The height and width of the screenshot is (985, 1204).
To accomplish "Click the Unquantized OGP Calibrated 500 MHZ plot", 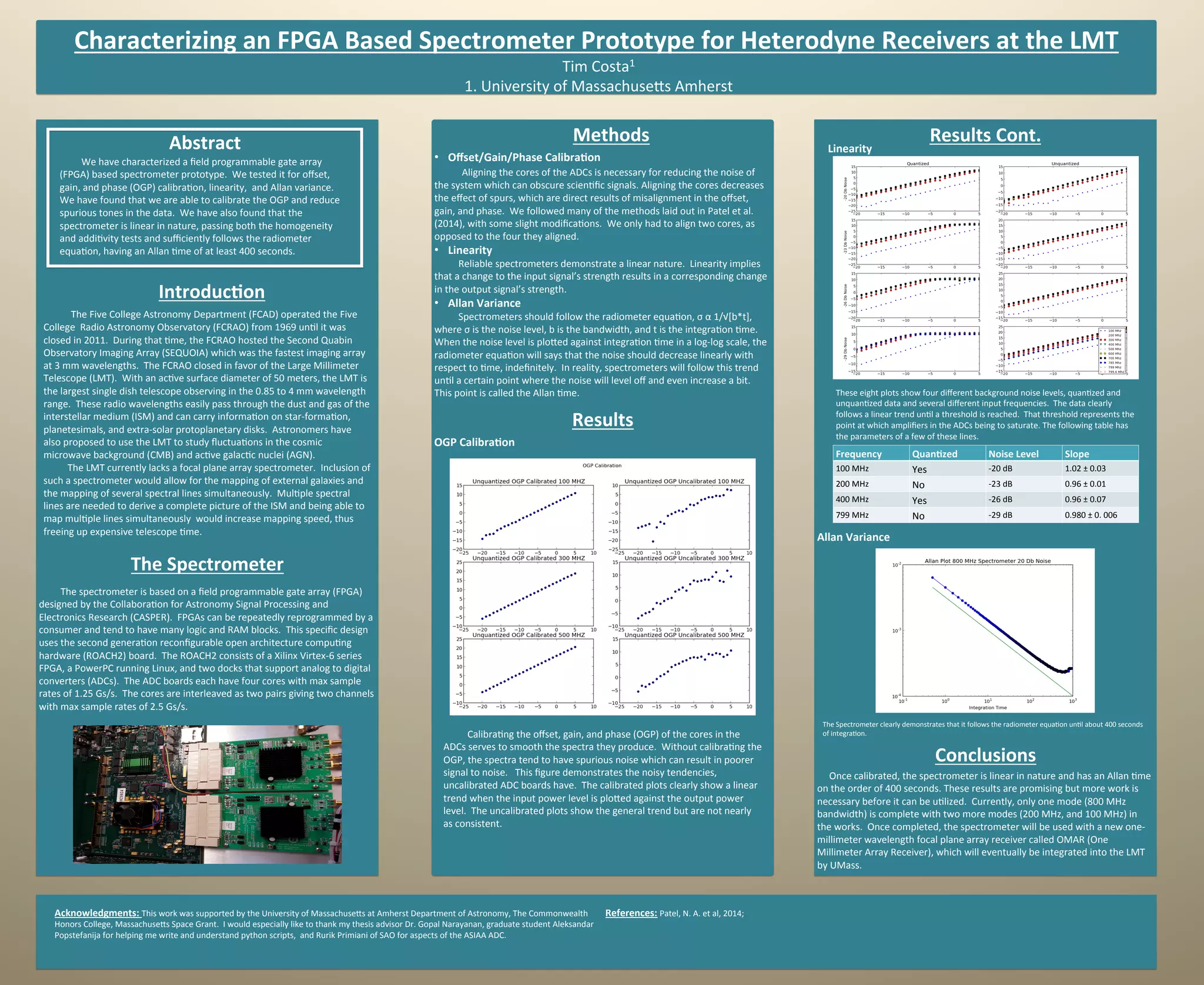I will tap(528, 671).
